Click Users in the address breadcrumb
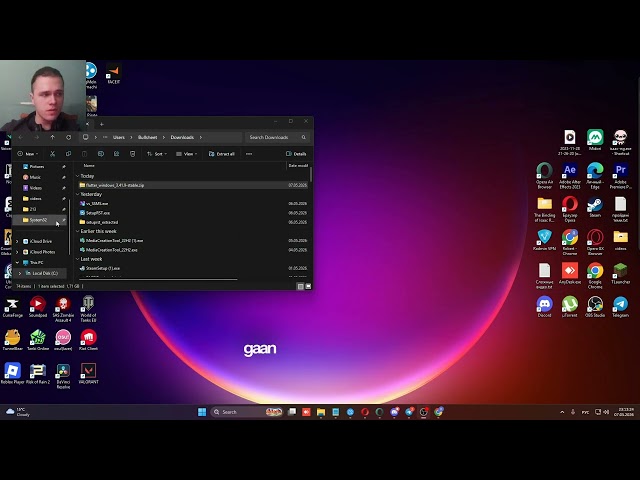The image size is (640, 480). coord(119,137)
